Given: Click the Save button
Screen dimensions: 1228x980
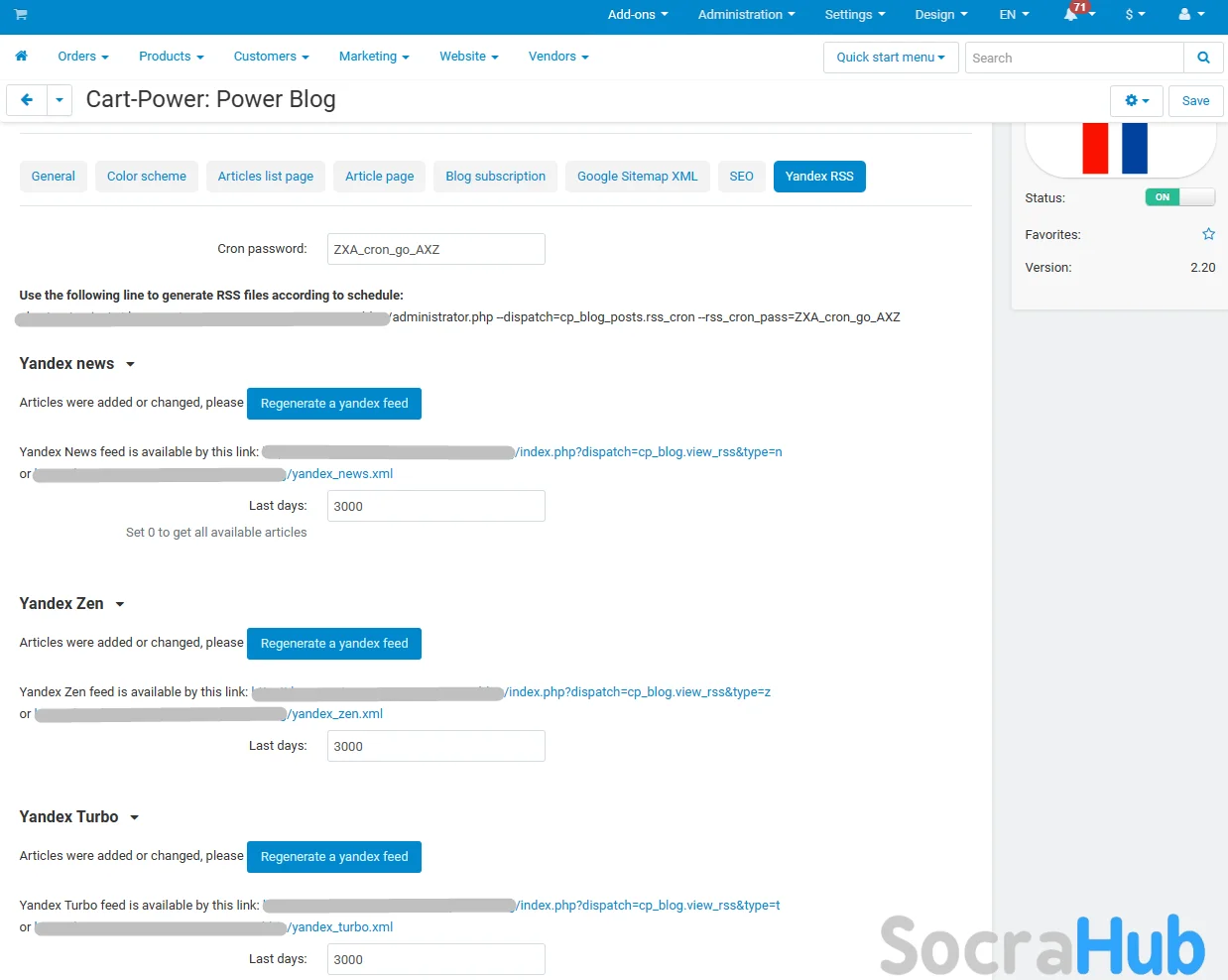Looking at the screenshot, I should (1196, 101).
